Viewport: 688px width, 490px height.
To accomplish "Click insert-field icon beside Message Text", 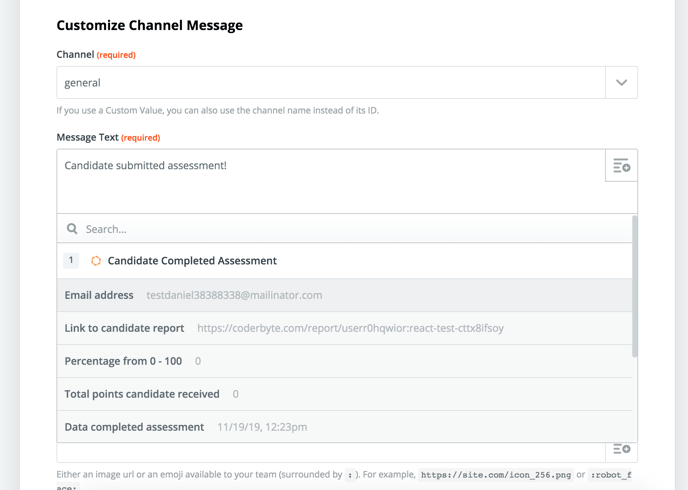I will [621, 166].
